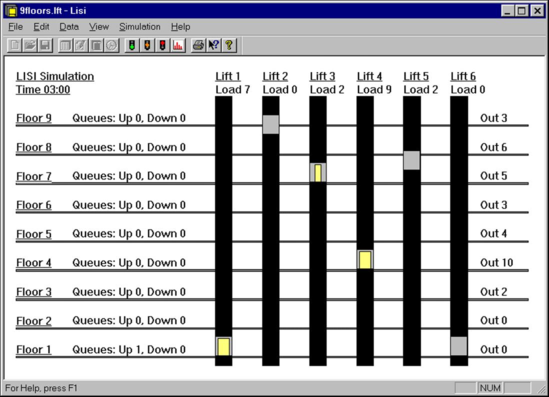Click the Floor 4 label
The width and height of the screenshot is (549, 397).
point(34,263)
